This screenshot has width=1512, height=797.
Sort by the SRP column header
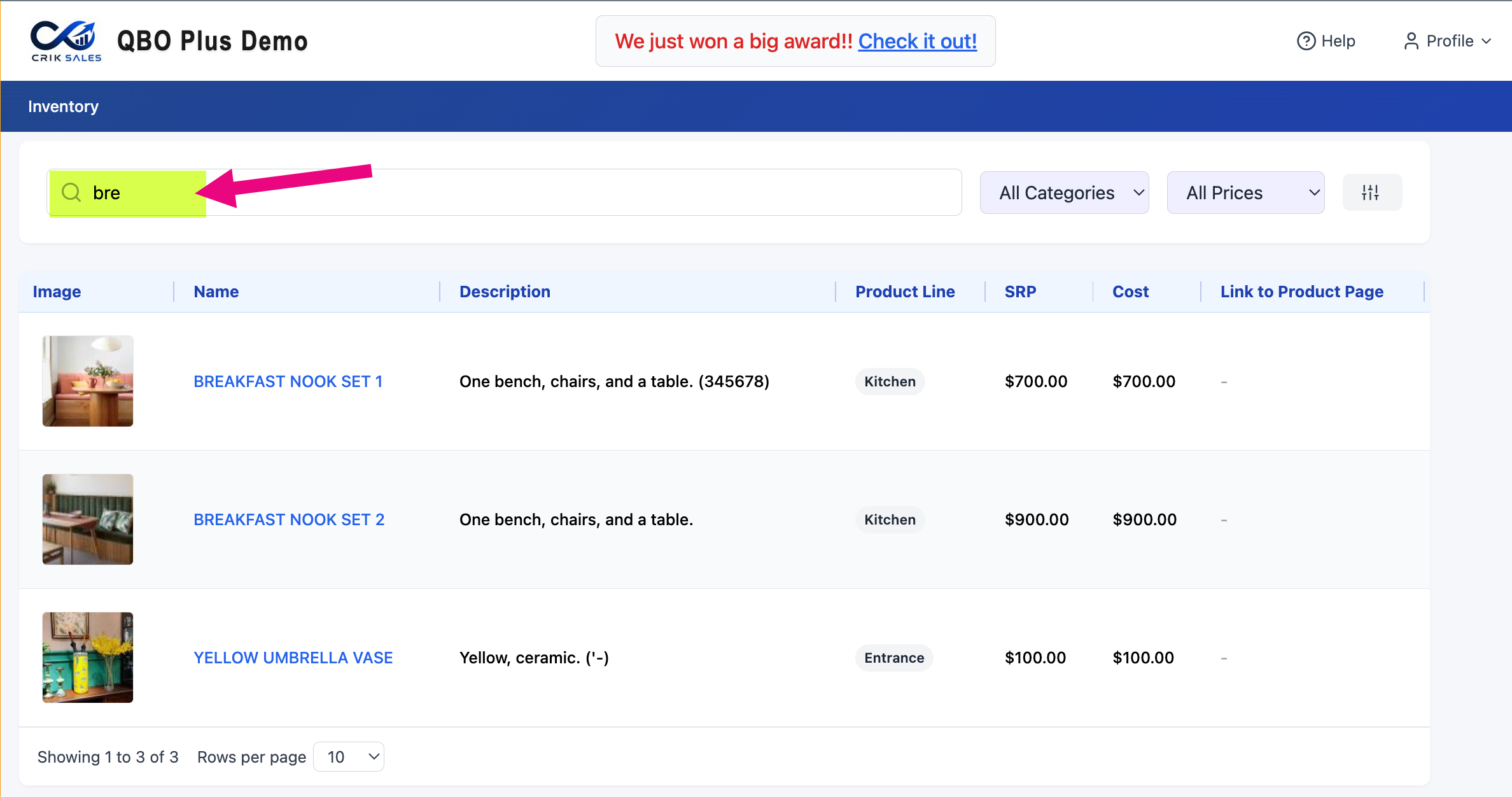pos(1020,292)
